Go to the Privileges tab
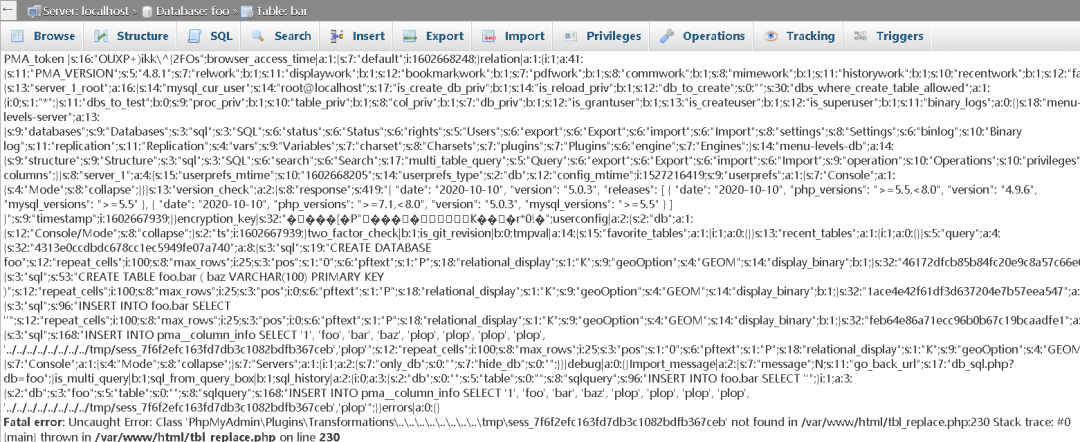Viewport: 1080px width, 442px height. tap(602, 36)
